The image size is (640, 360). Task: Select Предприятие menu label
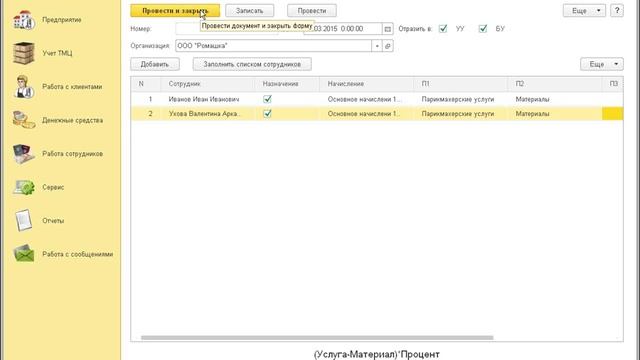(x=62, y=20)
